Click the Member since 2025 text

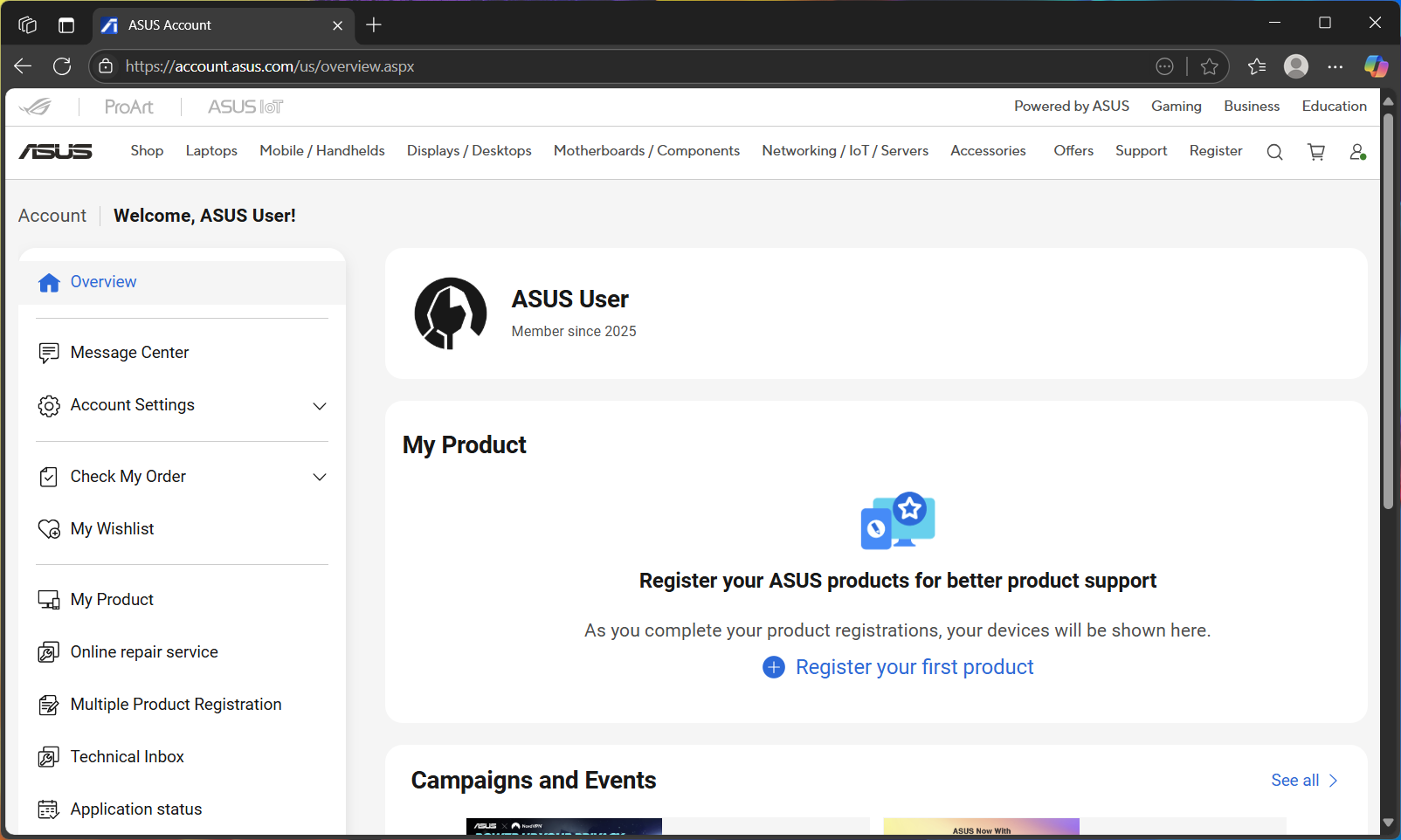coord(574,332)
